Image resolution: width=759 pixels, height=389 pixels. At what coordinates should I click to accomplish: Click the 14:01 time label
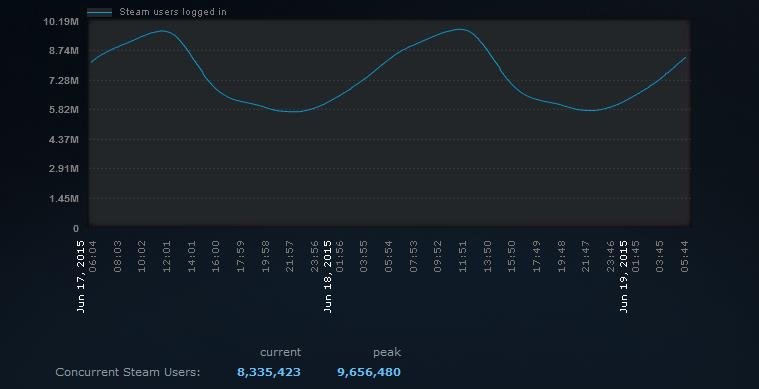[192, 256]
